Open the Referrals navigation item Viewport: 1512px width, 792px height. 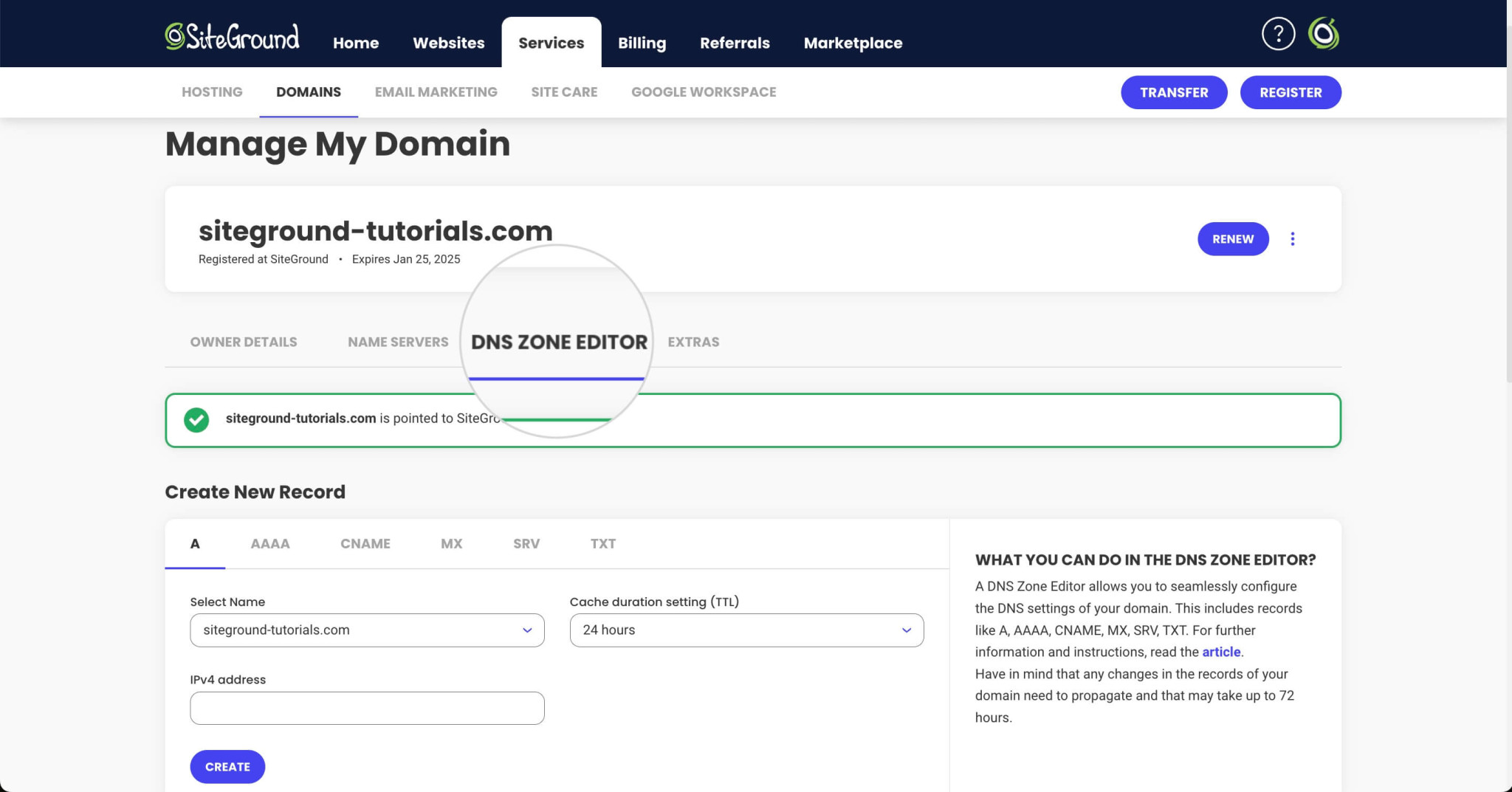(x=735, y=43)
